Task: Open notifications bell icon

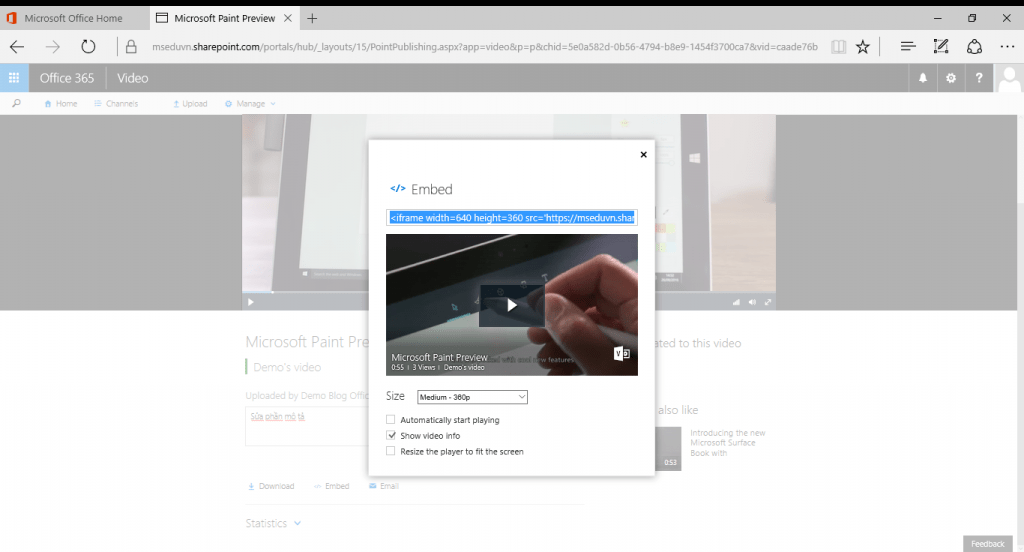Action: 923,78
